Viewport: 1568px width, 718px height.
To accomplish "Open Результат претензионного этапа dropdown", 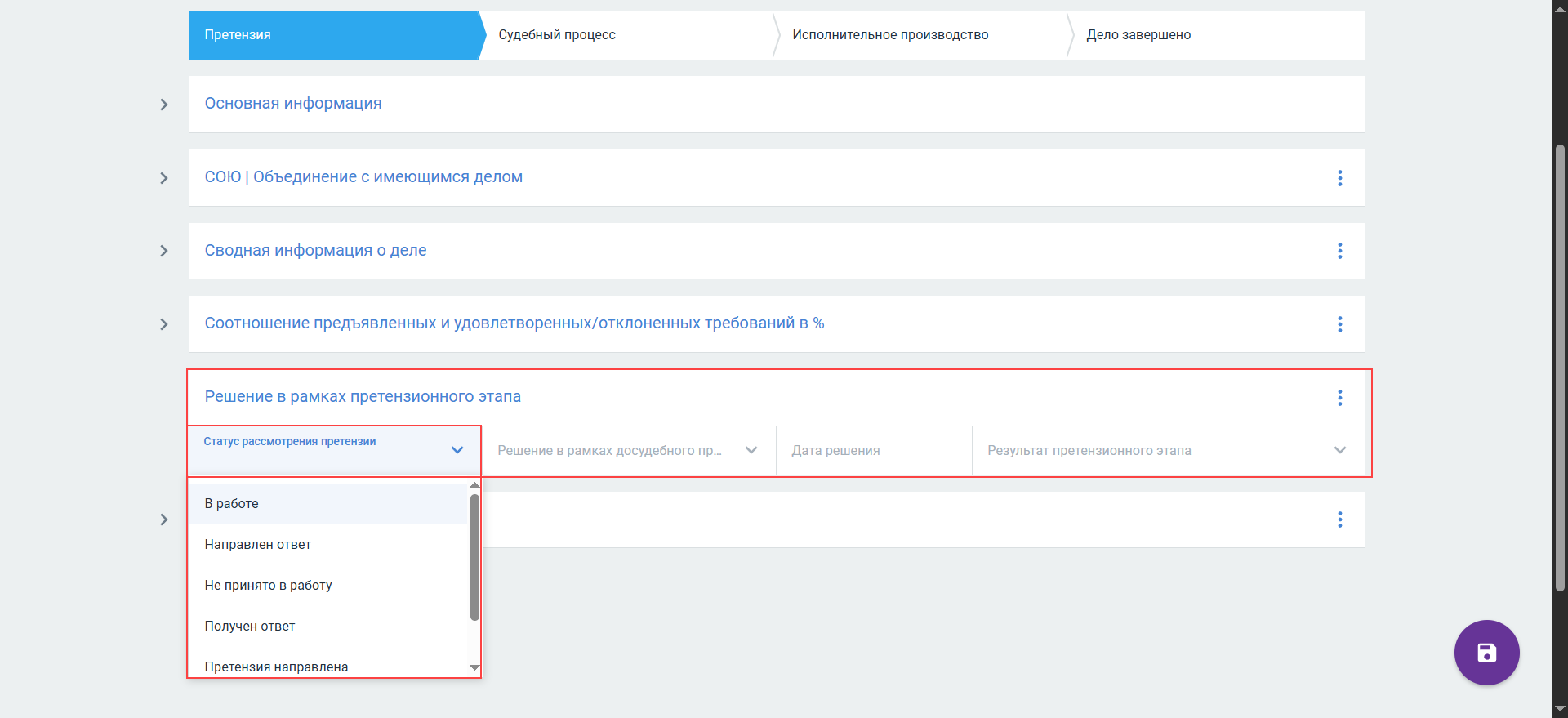I will (x=1168, y=450).
